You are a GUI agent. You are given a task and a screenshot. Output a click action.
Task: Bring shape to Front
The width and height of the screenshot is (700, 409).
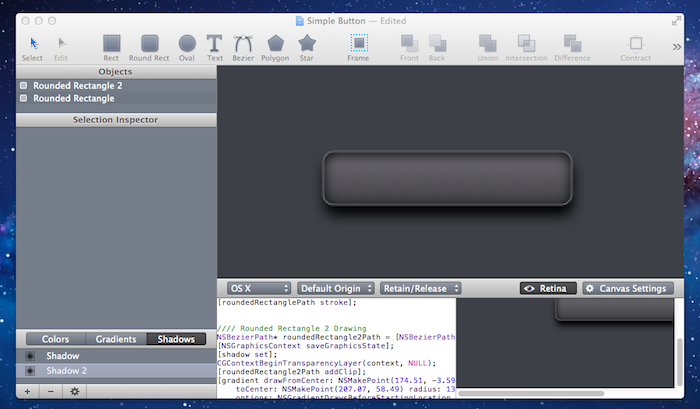click(x=409, y=48)
